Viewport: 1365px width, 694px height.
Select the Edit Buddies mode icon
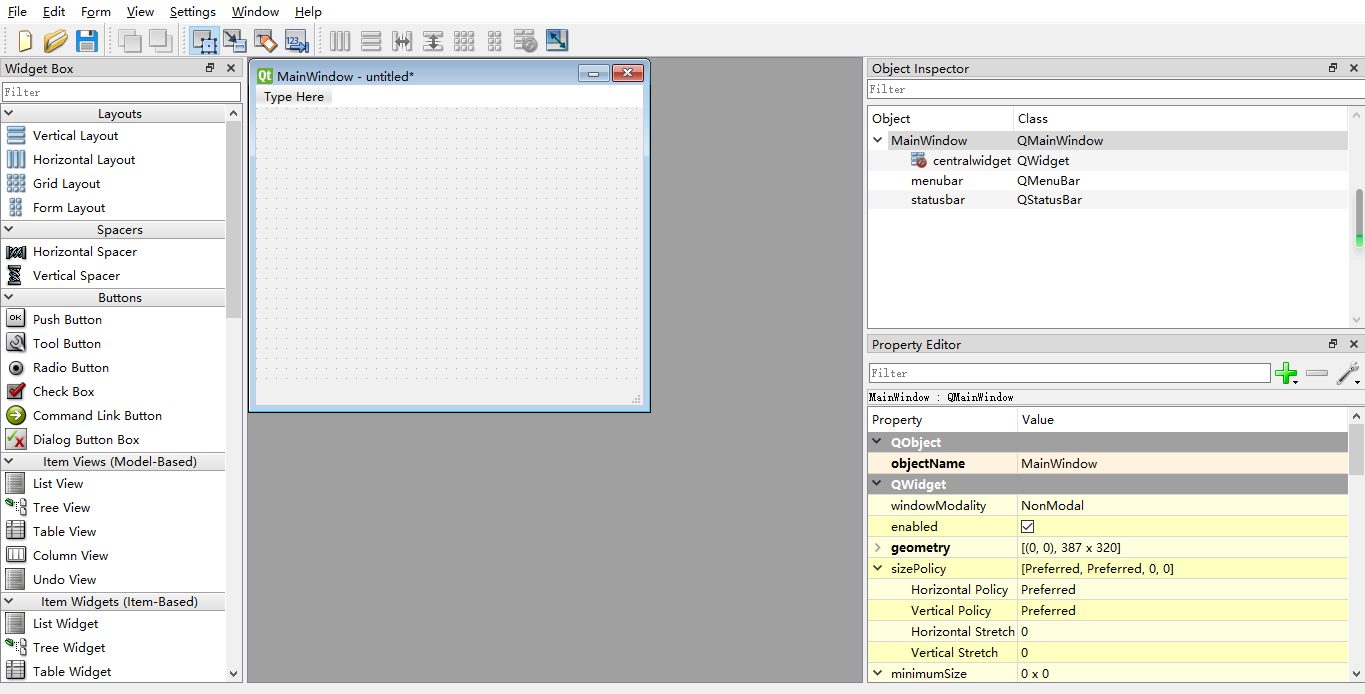pos(266,41)
